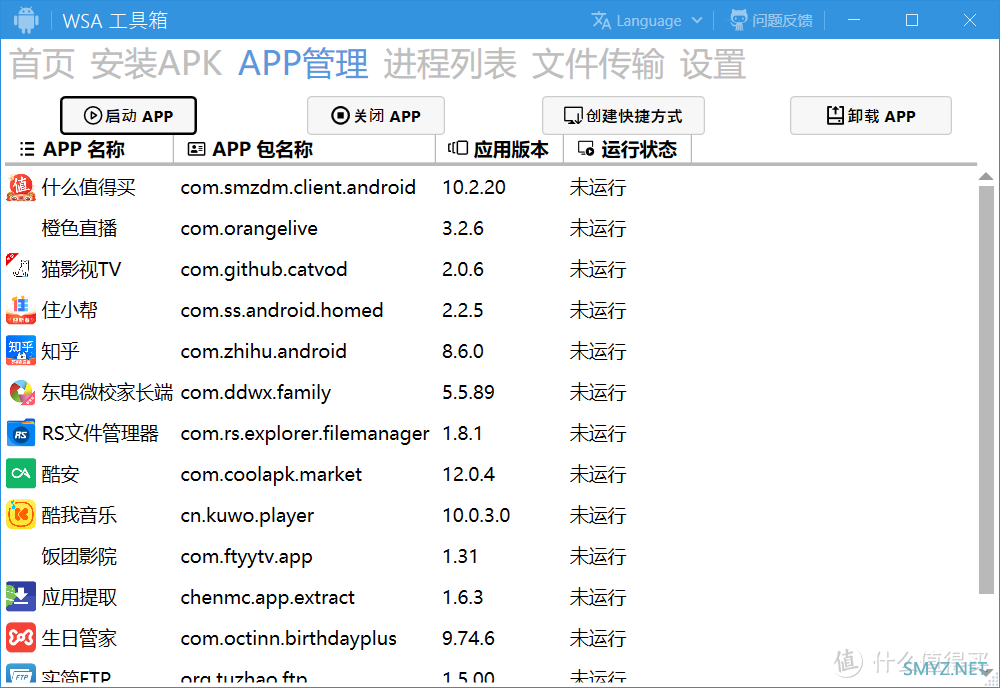
Task: Click package name com.rs.explorer.filemanager
Action: click(305, 433)
